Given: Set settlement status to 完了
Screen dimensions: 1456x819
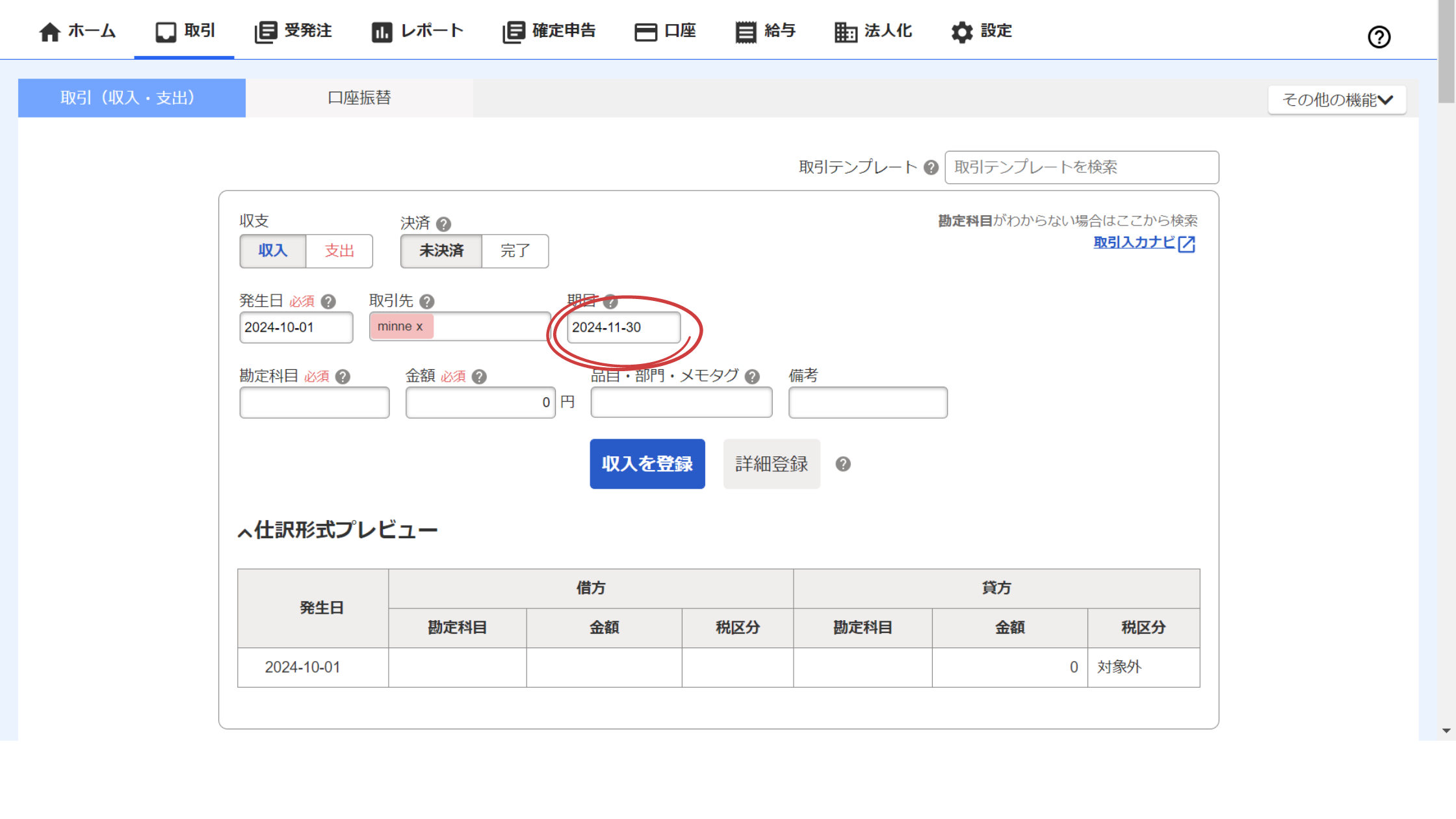Looking at the screenshot, I should click(x=515, y=251).
